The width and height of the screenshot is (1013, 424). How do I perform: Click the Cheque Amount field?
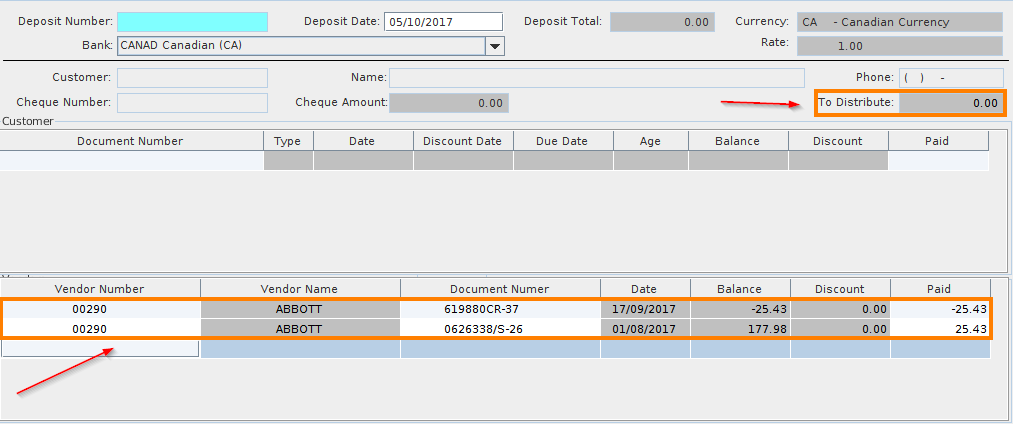pos(449,102)
